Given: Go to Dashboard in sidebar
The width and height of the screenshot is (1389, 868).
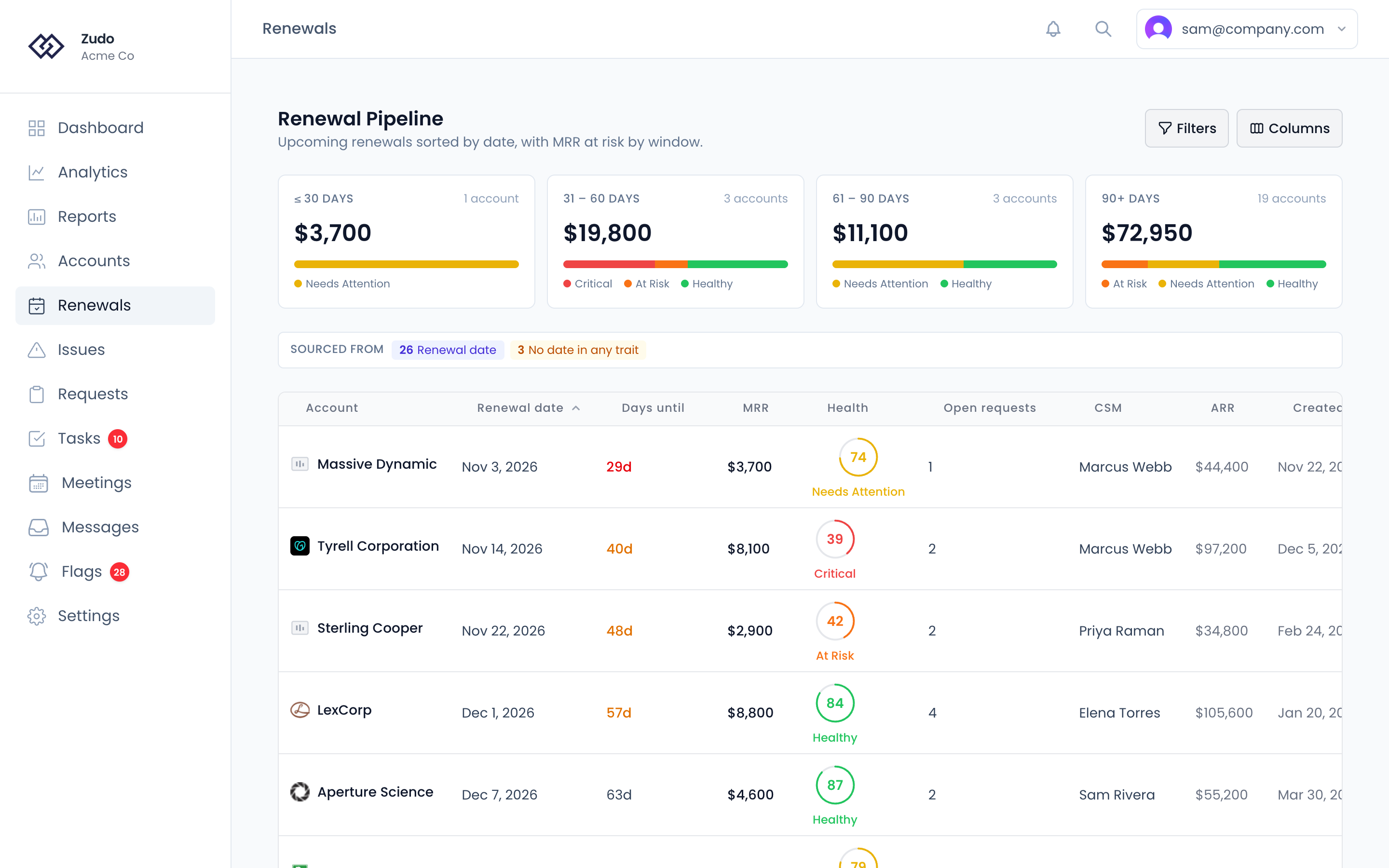Looking at the screenshot, I should point(115,128).
